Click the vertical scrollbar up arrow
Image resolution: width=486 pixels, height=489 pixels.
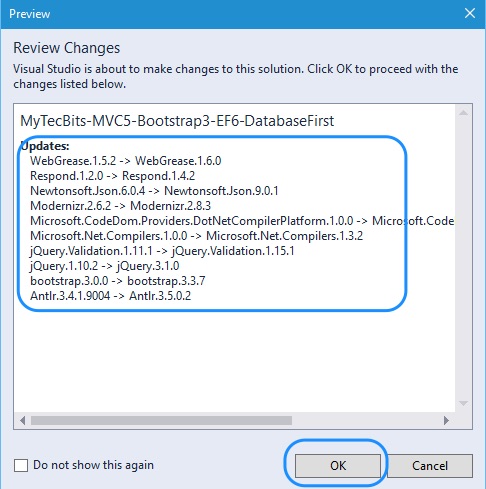[x=463, y=113]
